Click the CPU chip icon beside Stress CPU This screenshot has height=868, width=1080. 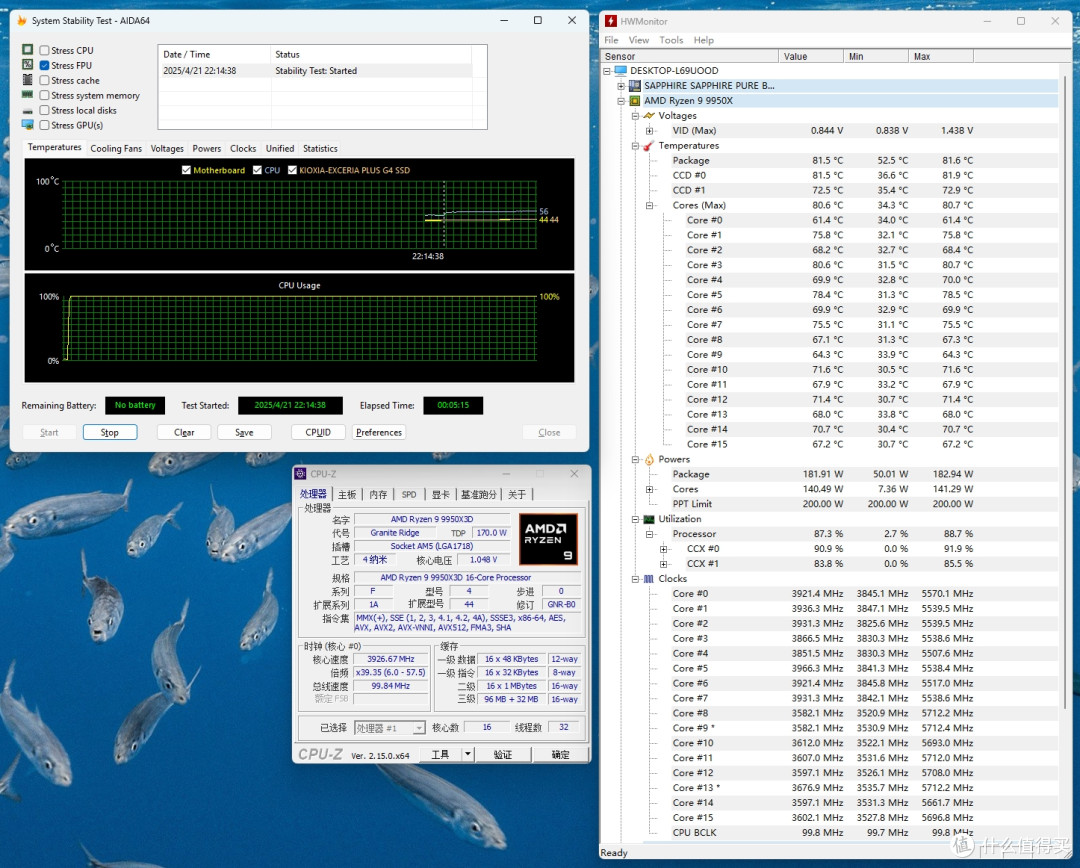point(28,50)
